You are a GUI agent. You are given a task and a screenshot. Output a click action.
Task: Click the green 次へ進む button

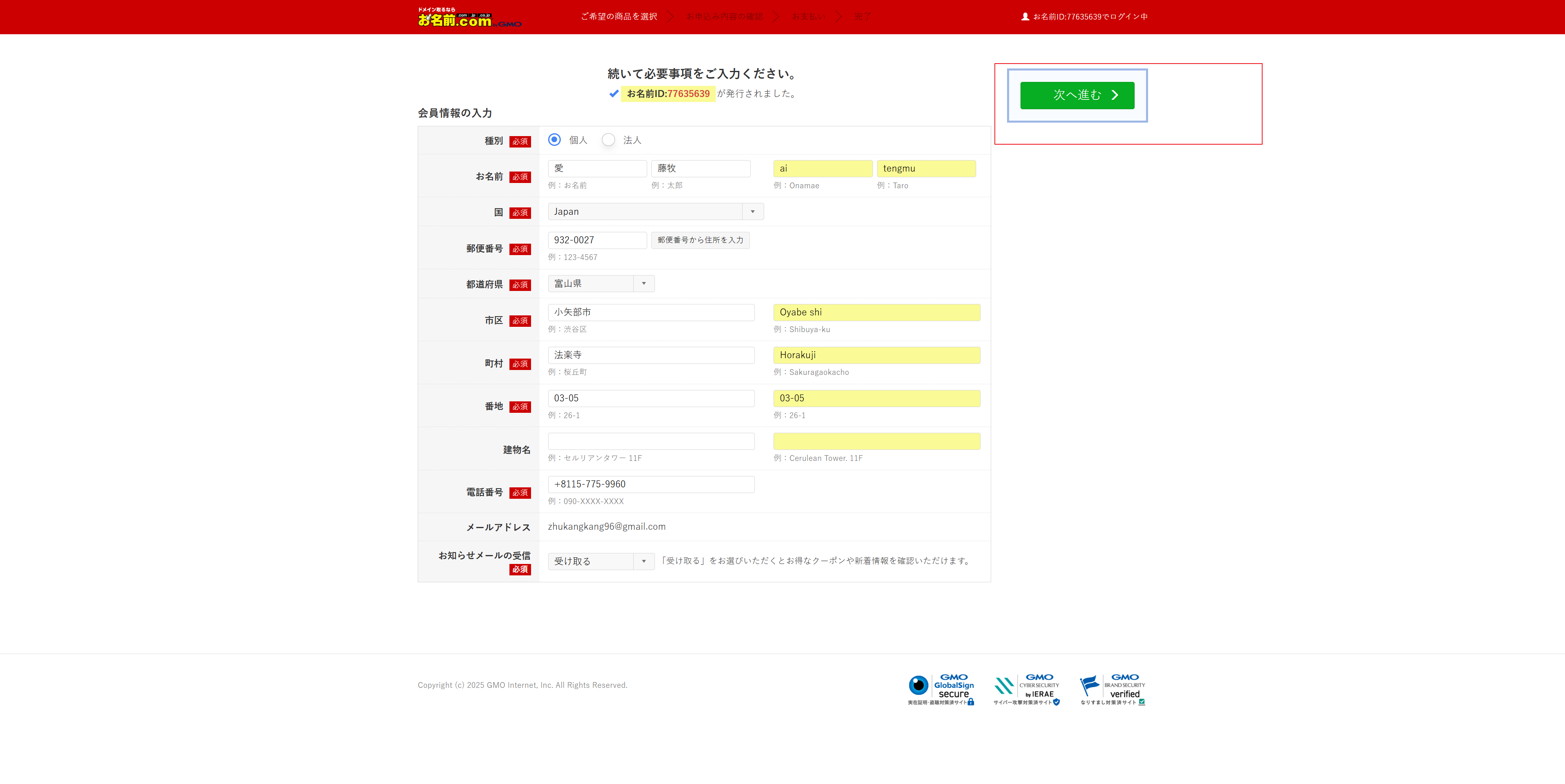pyautogui.click(x=1077, y=95)
